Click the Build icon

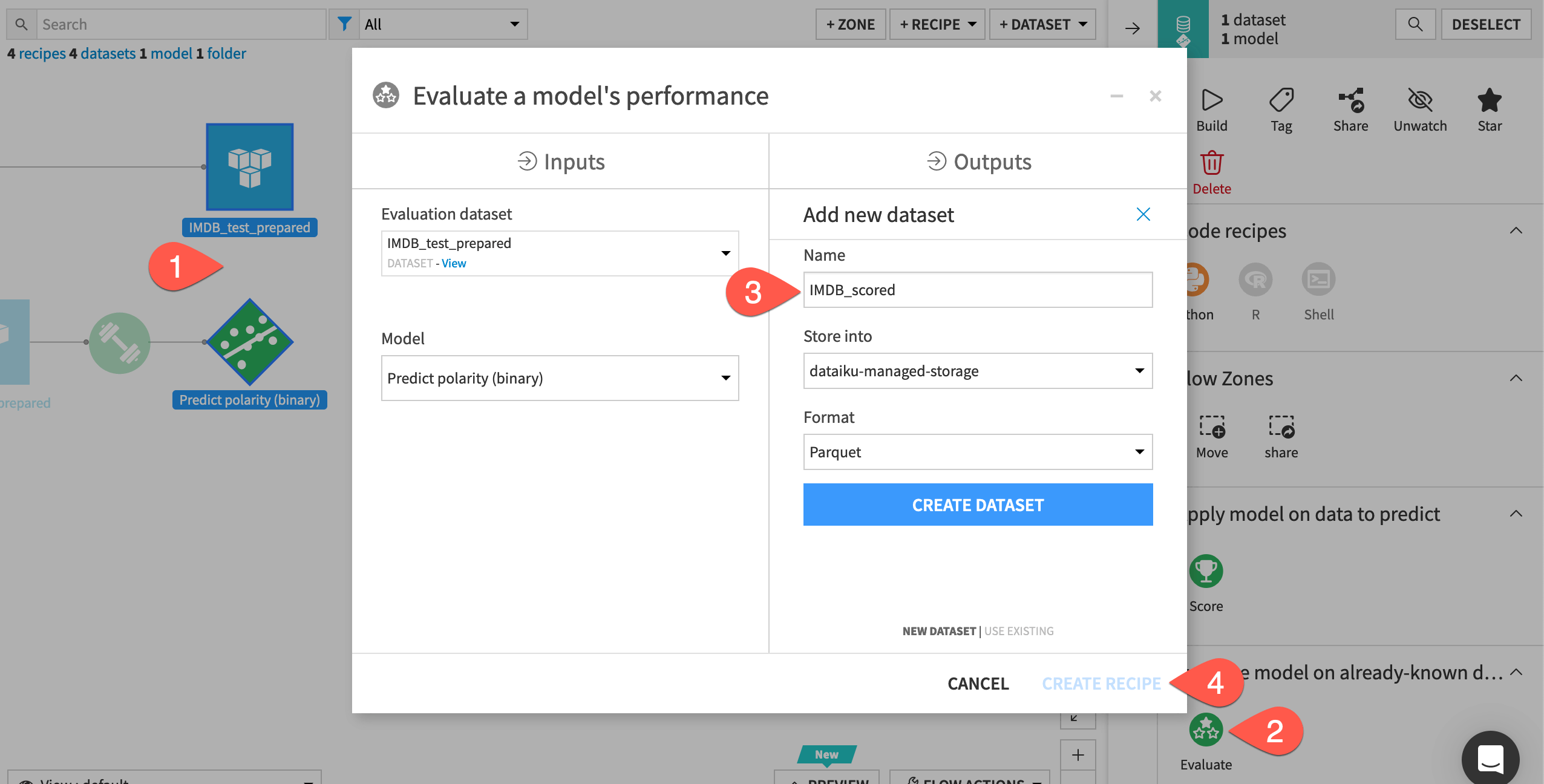click(1211, 100)
